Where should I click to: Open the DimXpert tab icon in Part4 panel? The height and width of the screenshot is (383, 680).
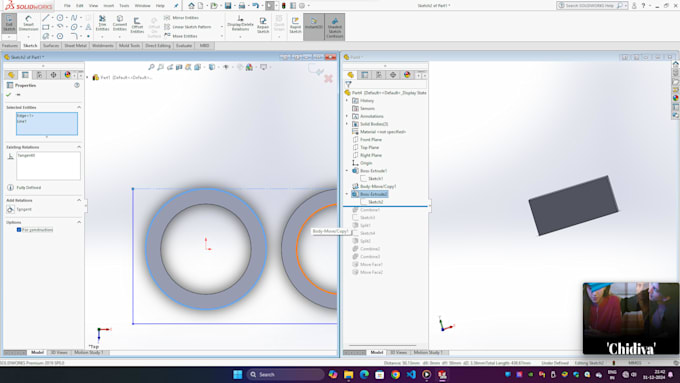tap(393, 75)
